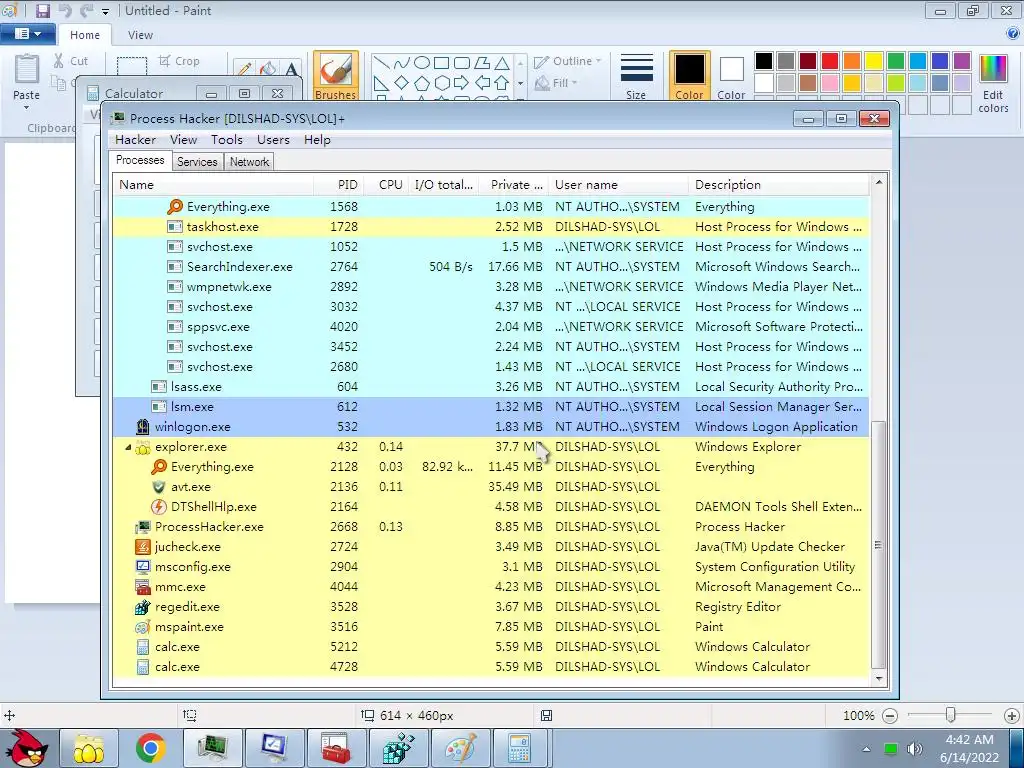Screen dimensions: 1024x768
Task: Adjust the Paint zoom slider handle
Action: click(951, 716)
